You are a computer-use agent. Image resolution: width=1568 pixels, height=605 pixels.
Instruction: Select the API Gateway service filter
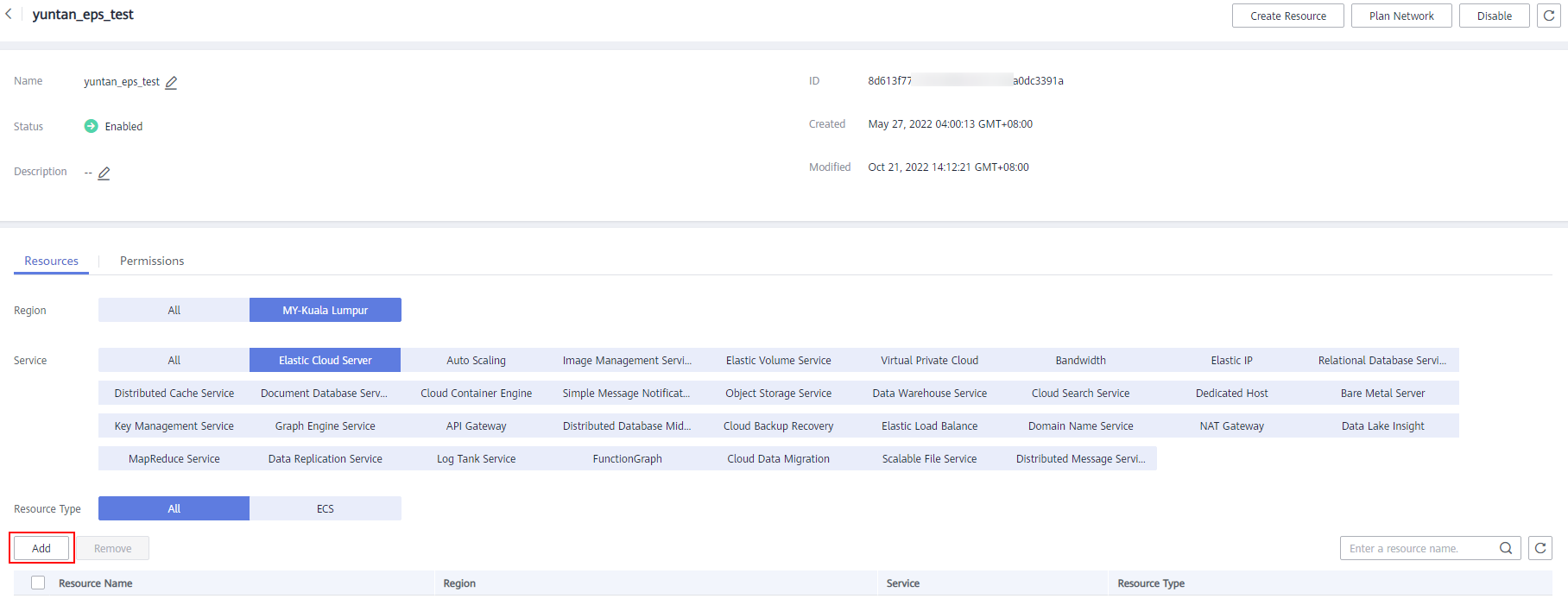click(x=477, y=425)
